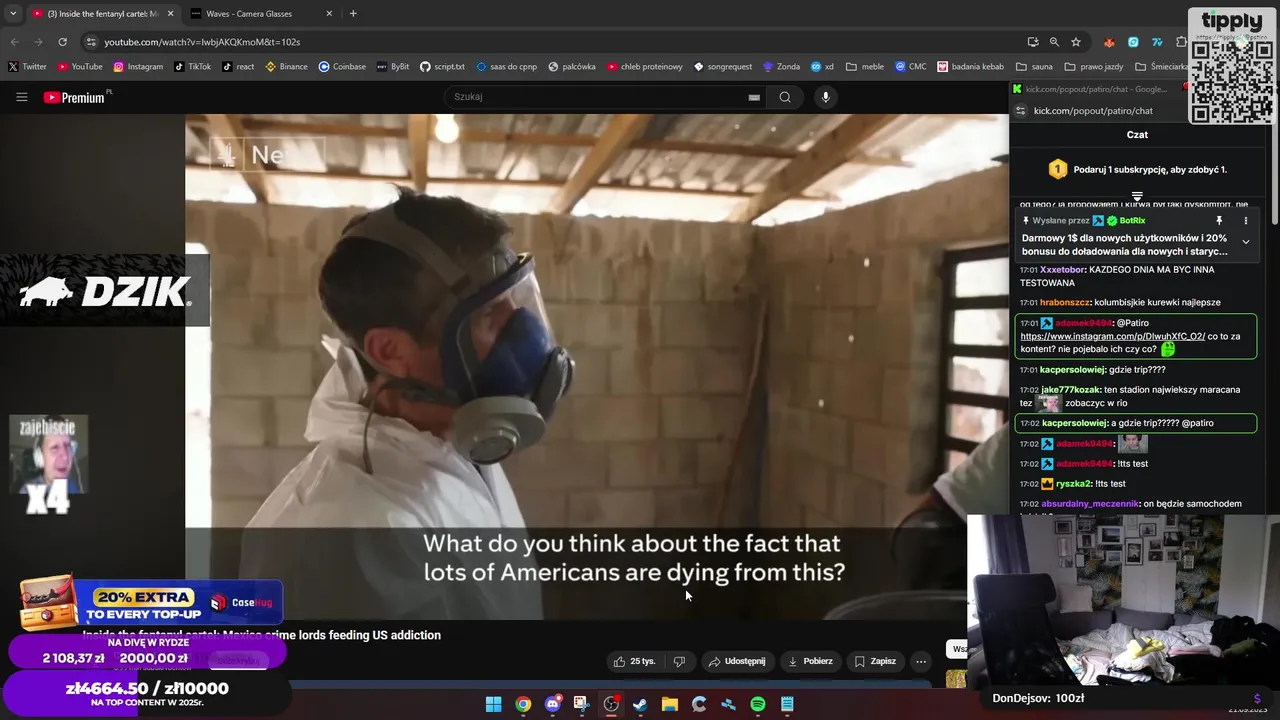Open the zoom magnifier in address bar
Screen dimensions: 1280x720
pos(1054,42)
